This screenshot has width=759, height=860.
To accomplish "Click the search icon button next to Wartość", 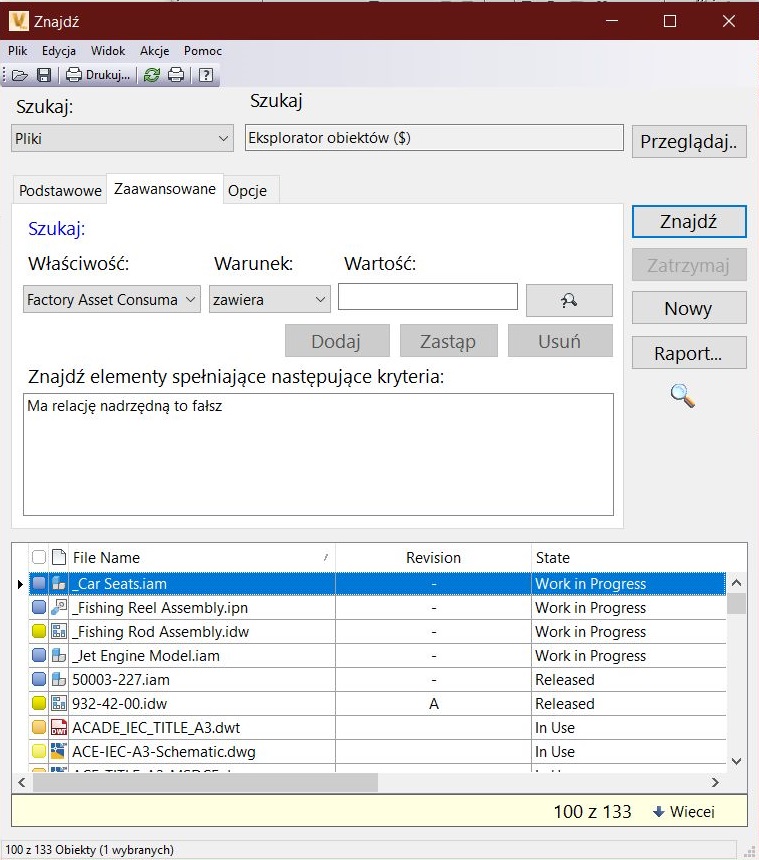I will pyautogui.click(x=569, y=299).
